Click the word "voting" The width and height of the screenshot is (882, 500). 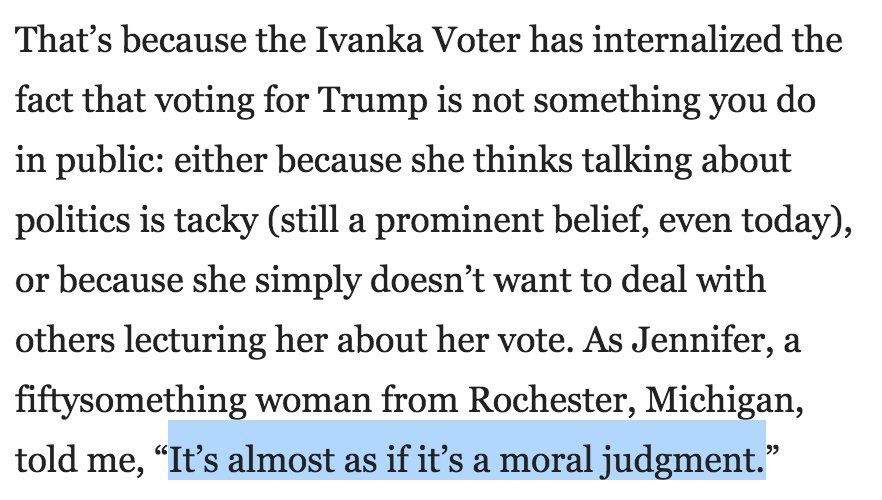pos(197,100)
